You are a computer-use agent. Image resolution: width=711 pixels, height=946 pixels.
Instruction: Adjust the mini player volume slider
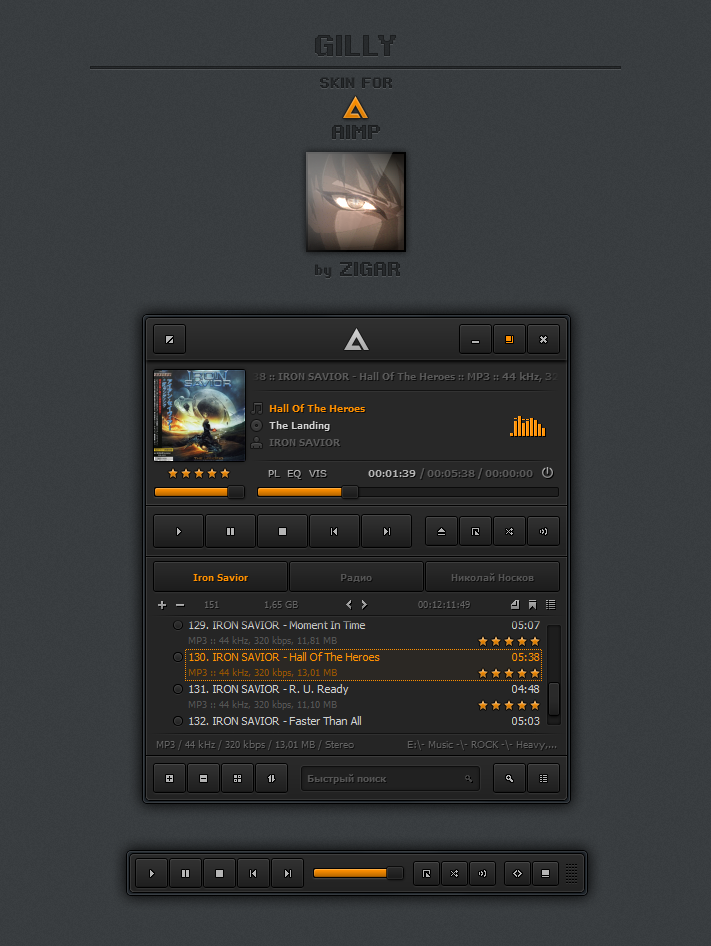pos(359,873)
